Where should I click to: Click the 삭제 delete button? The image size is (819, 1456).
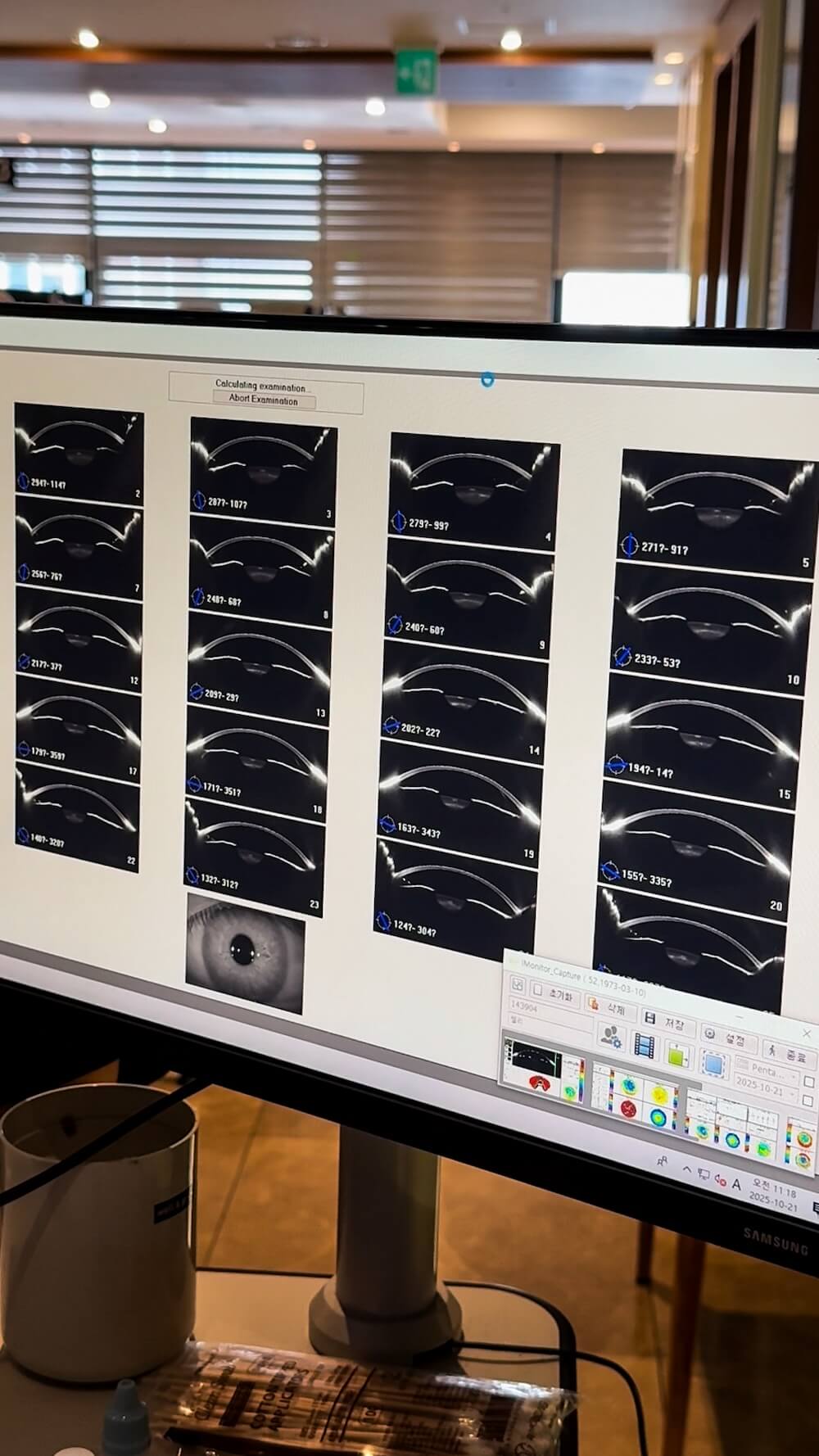(609, 1009)
